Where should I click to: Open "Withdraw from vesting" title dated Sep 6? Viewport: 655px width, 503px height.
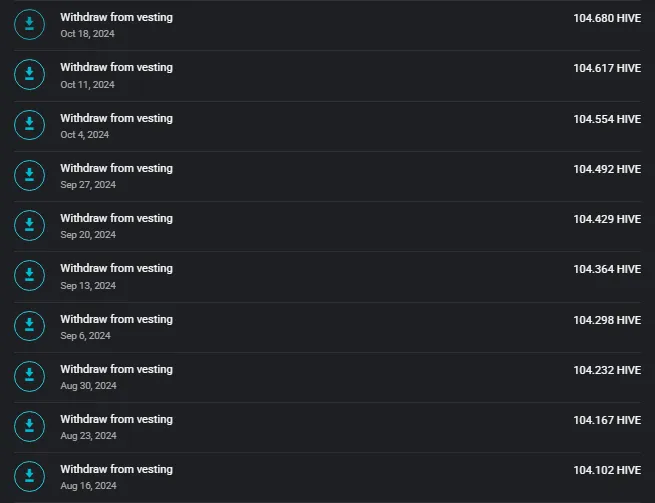point(117,319)
